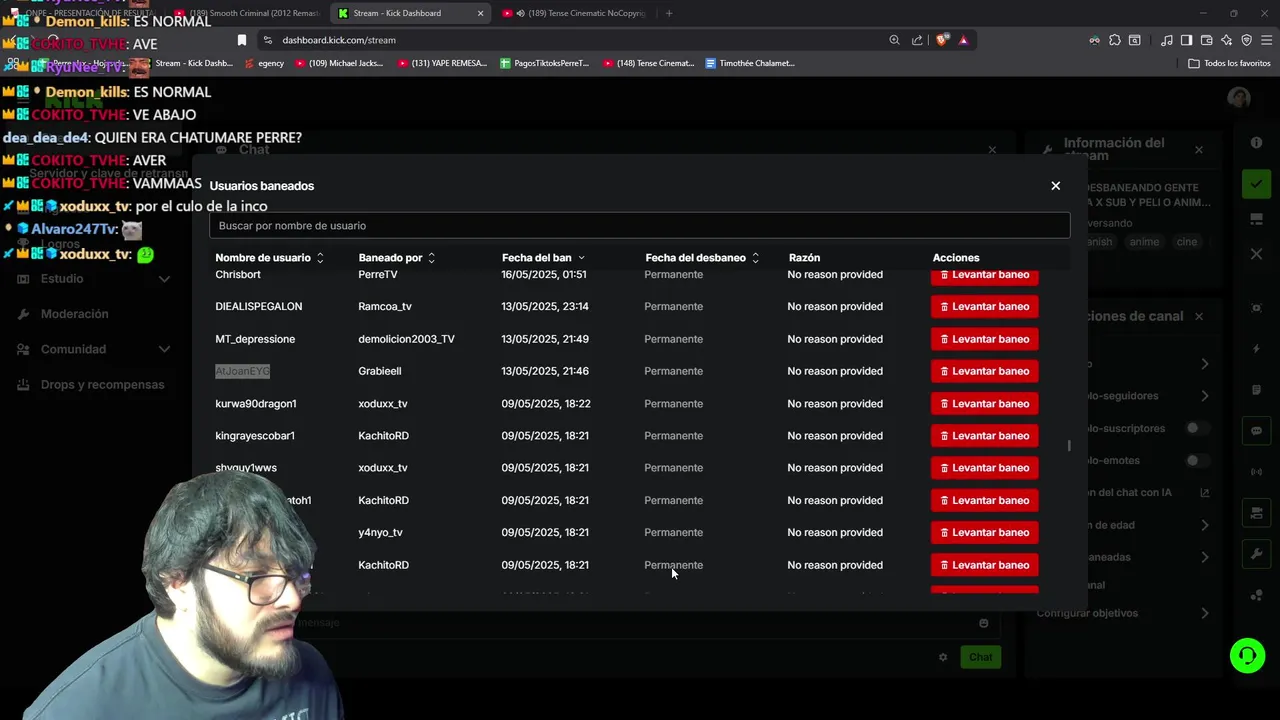Open the browser wallet icon
Screen dimensions: 1280x720
[x=1206, y=40]
